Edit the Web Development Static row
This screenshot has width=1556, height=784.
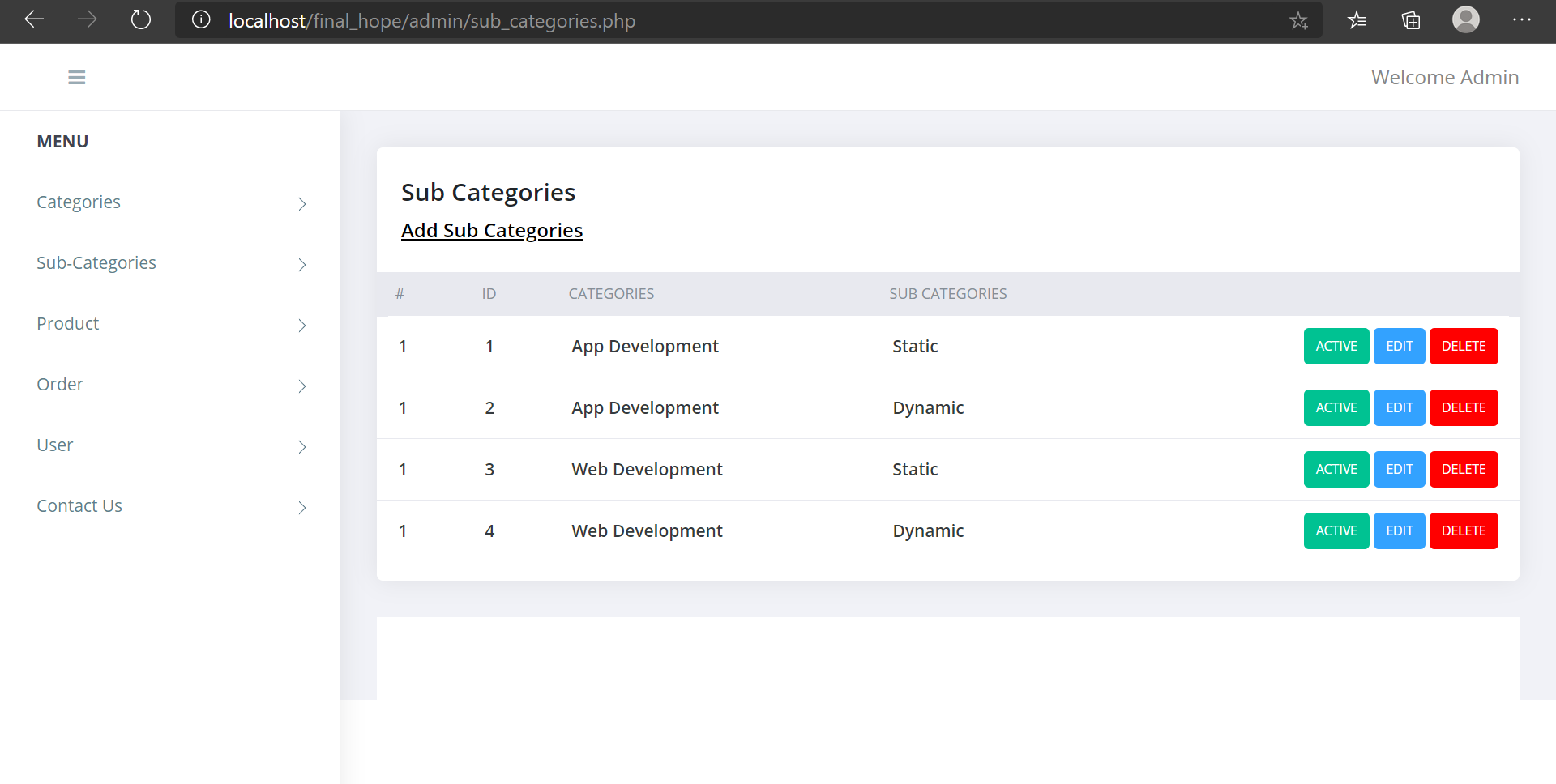[1400, 470]
